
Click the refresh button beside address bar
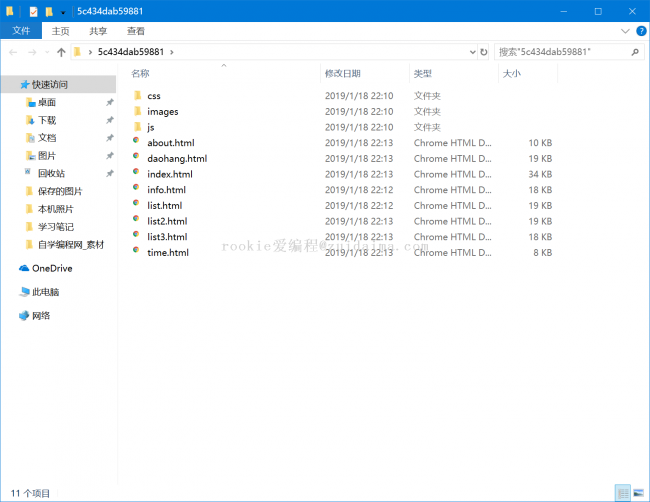coord(484,51)
